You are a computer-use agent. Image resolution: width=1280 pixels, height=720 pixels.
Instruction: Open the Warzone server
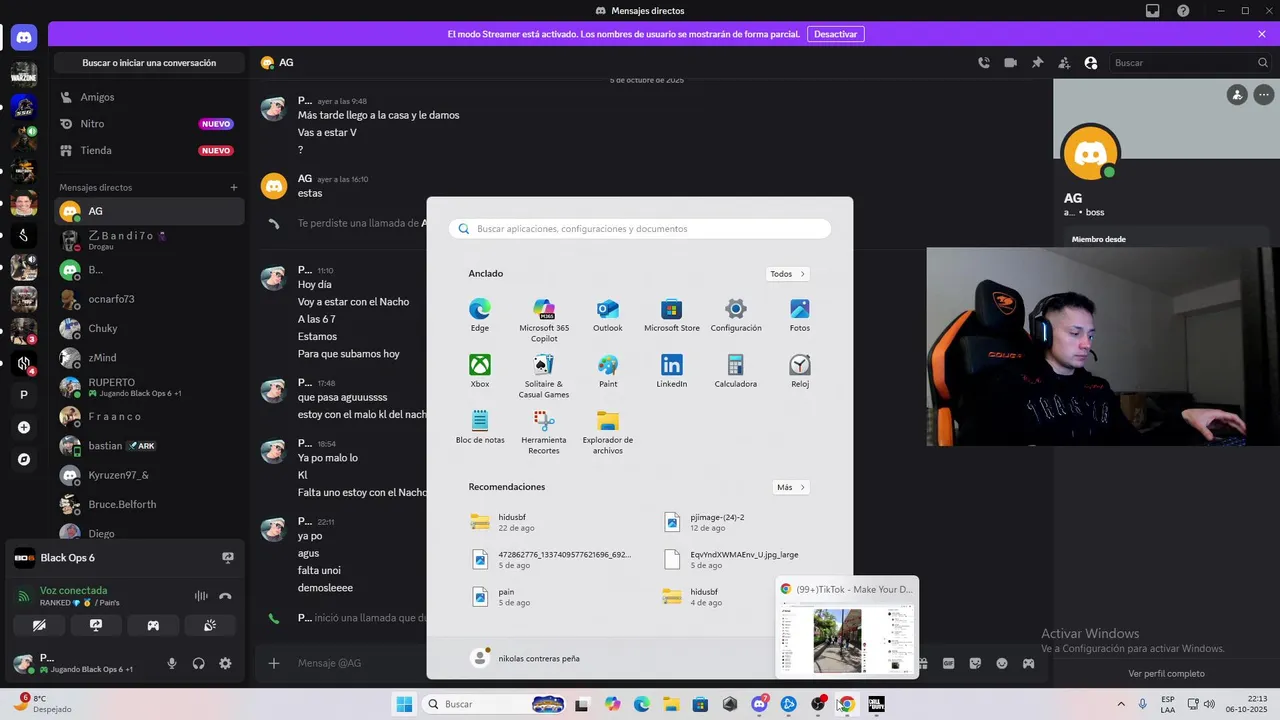24,74
